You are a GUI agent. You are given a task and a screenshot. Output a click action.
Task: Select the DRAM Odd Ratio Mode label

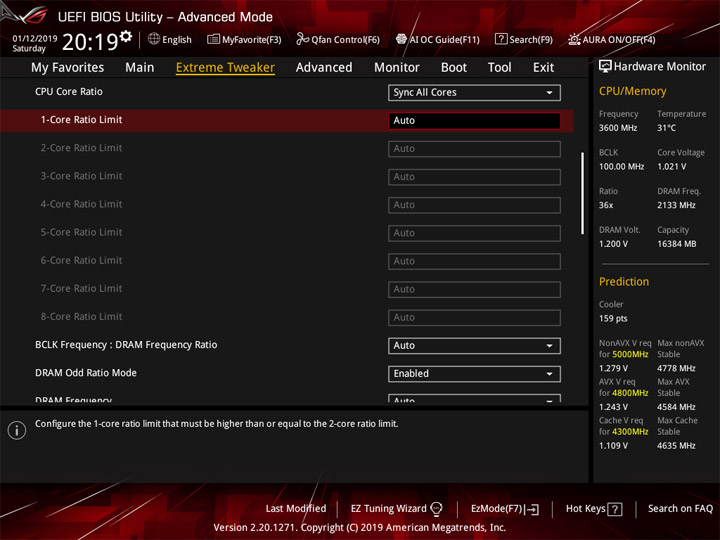[86, 373]
